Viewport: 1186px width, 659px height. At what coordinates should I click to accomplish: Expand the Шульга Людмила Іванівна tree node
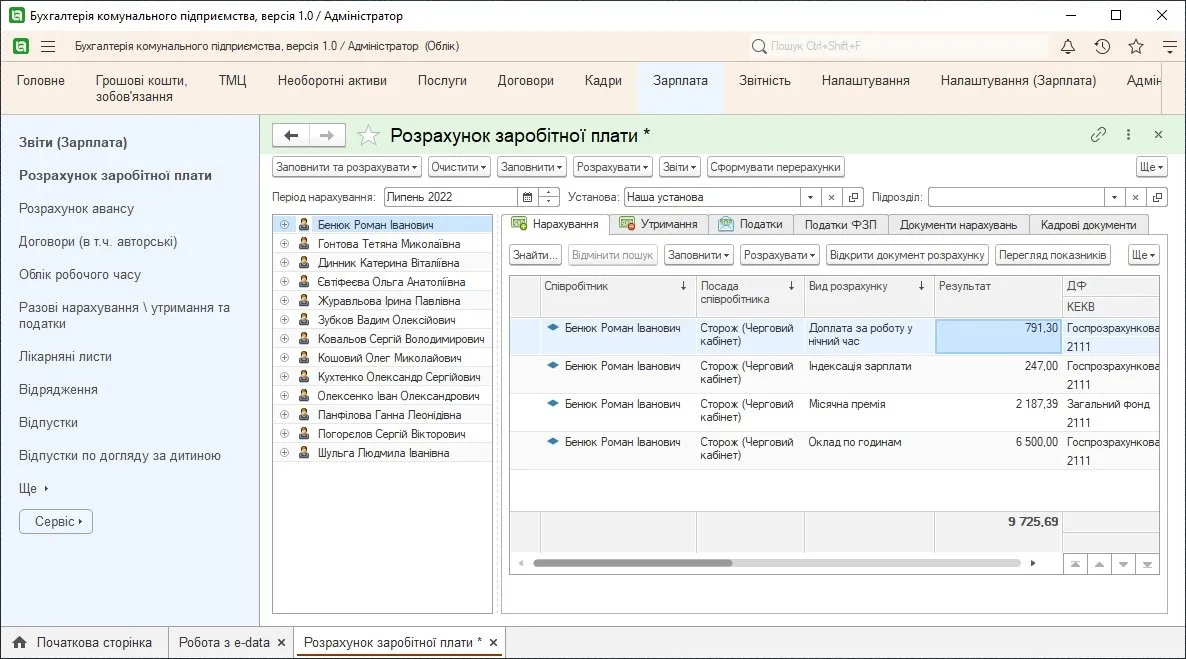284,452
